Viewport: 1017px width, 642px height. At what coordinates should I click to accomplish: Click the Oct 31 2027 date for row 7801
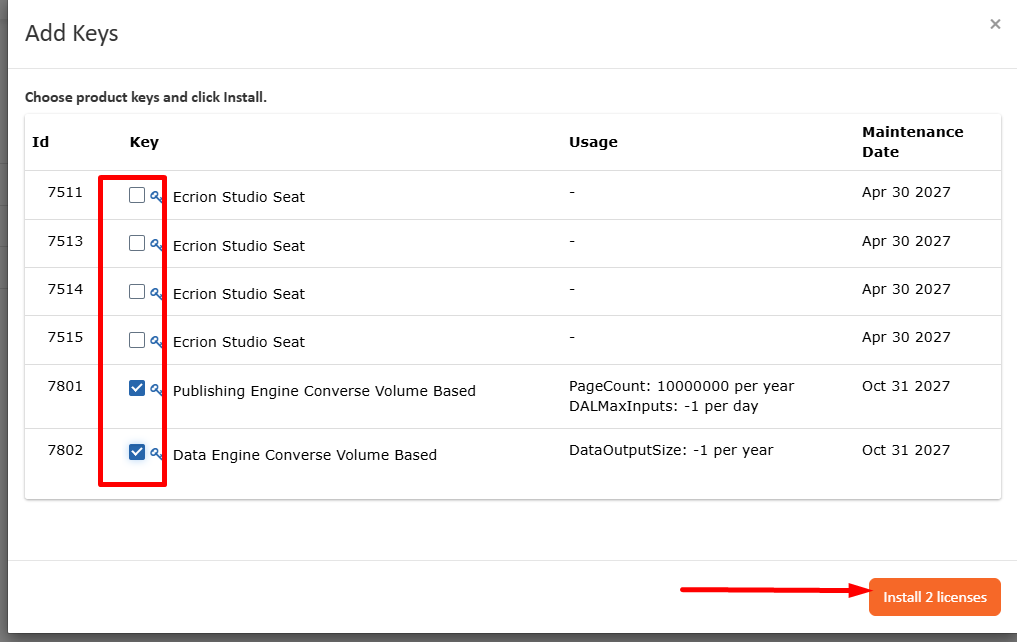[x=905, y=386]
